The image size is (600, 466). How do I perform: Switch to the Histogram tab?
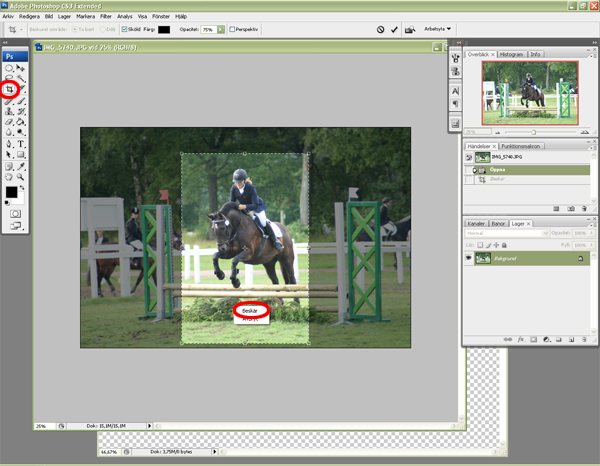pos(511,54)
